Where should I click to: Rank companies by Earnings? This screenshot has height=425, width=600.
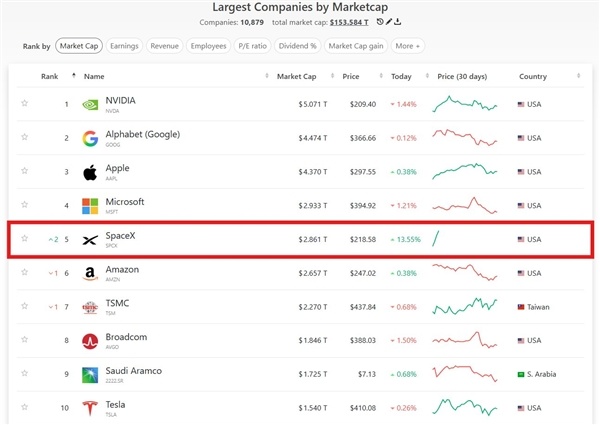[x=124, y=46]
